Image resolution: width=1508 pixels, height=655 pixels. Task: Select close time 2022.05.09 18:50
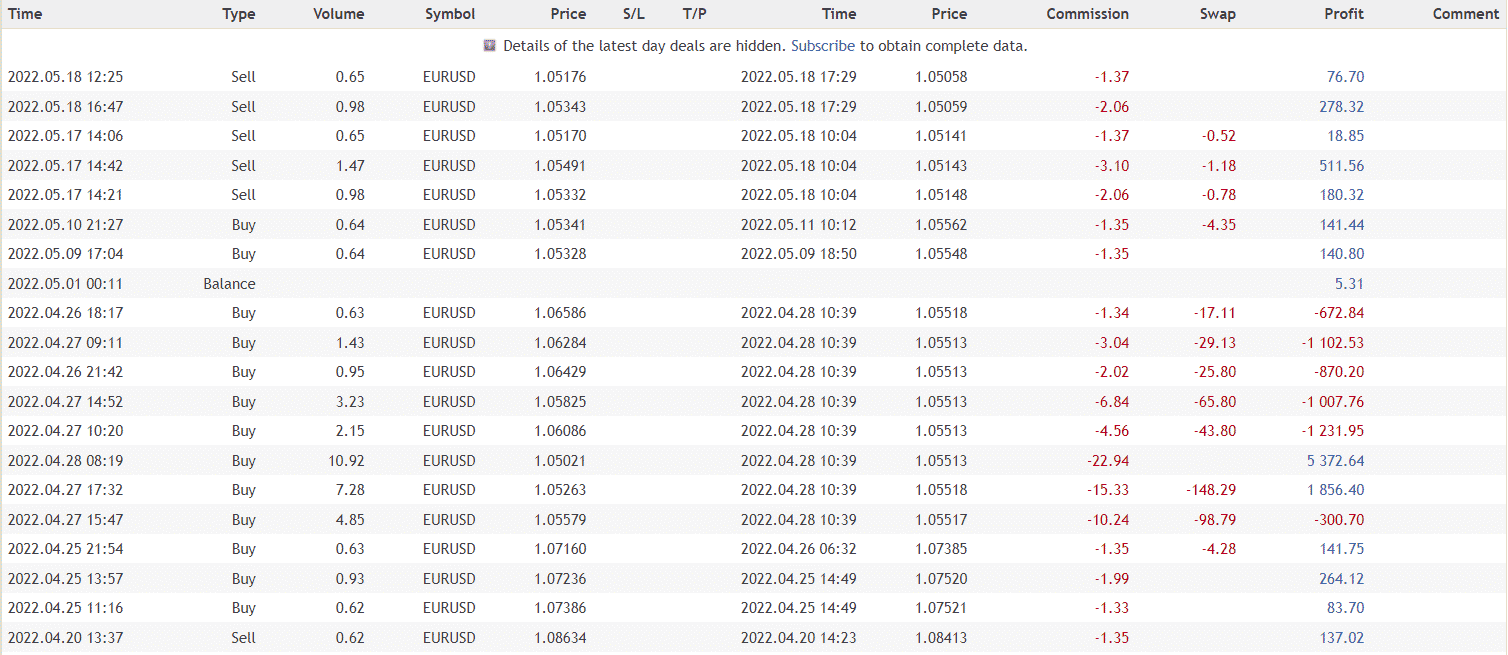(799, 254)
